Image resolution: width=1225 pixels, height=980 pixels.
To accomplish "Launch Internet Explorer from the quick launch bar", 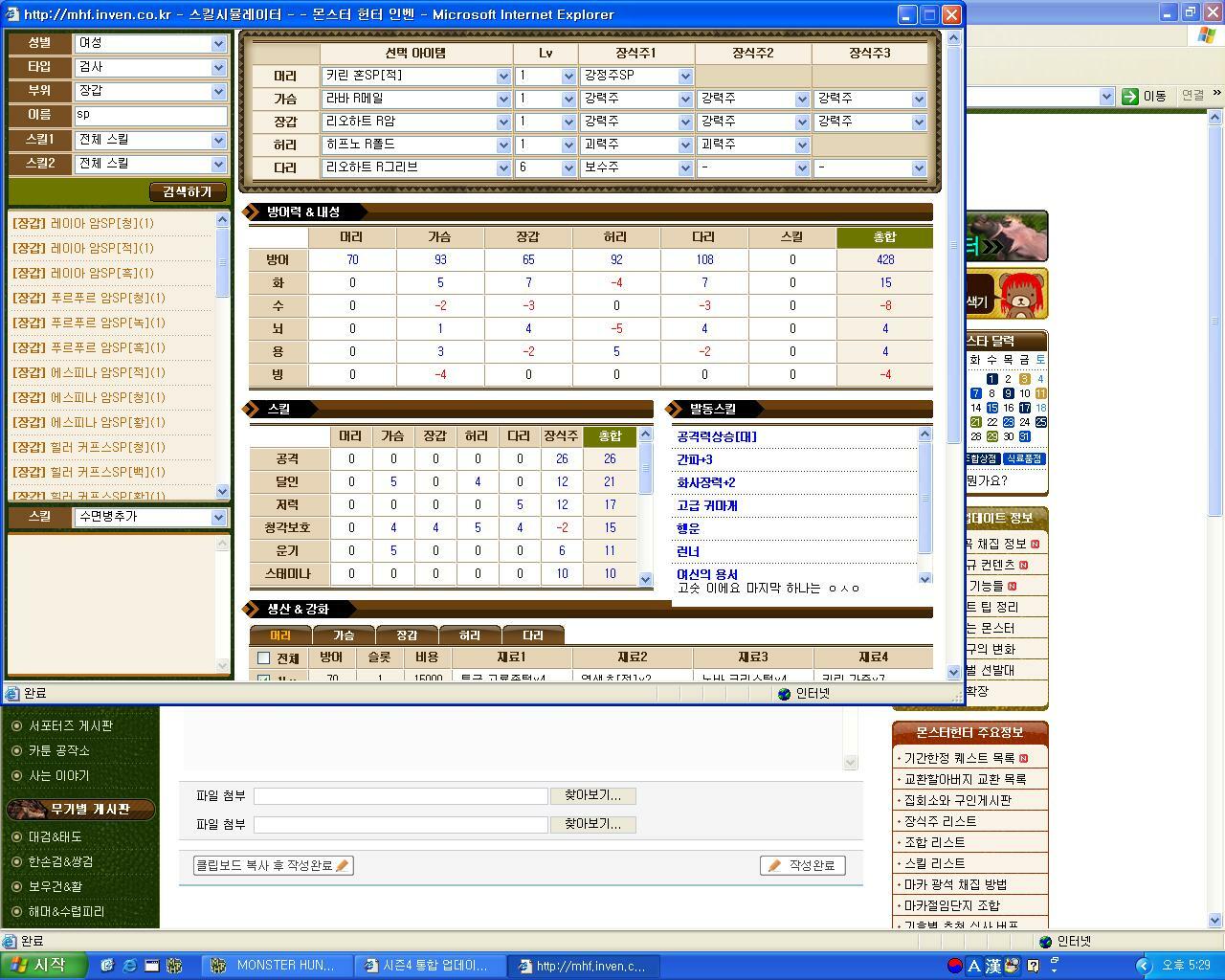I will pyautogui.click(x=129, y=965).
